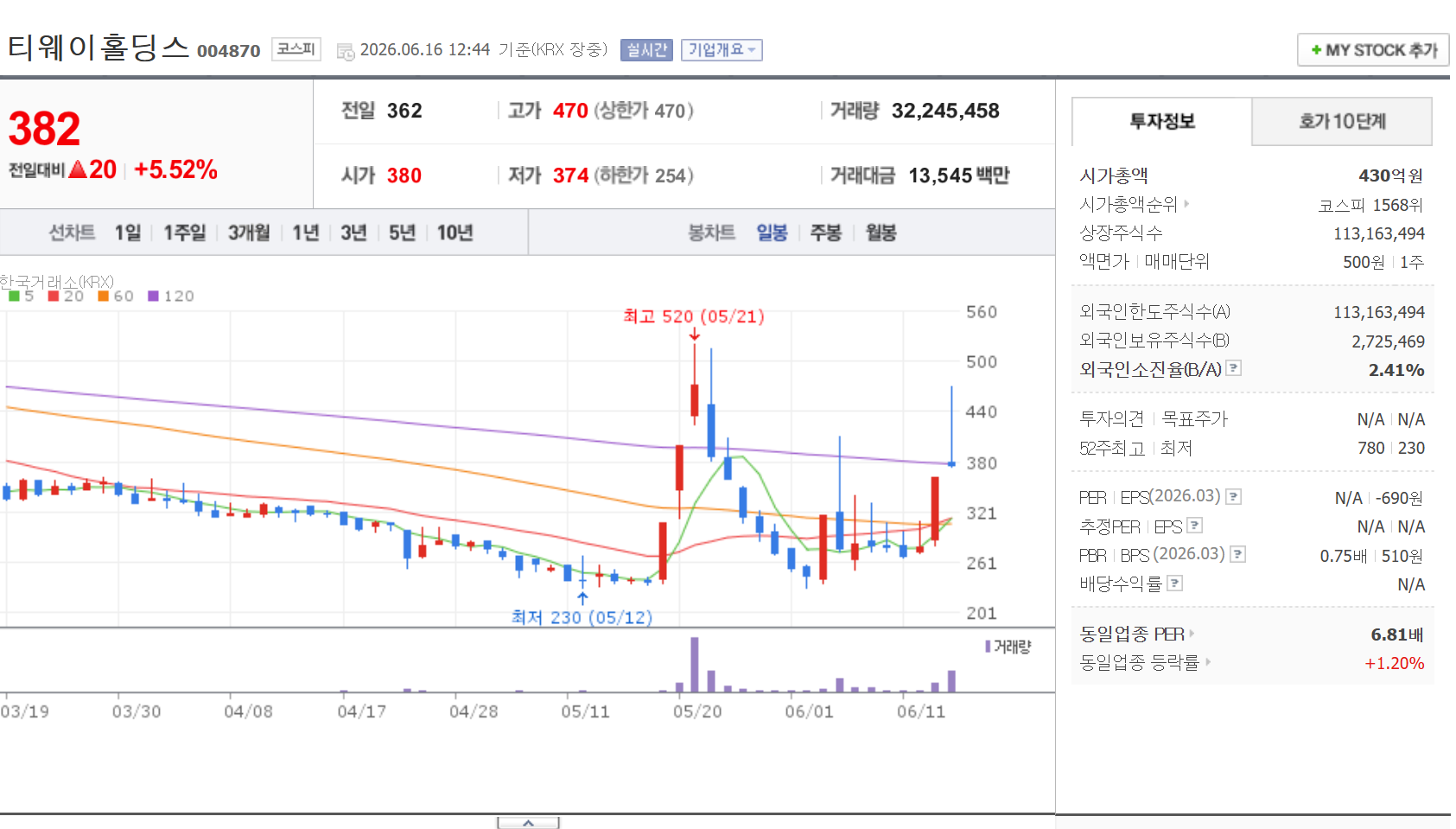This screenshot has height=829, width=1456.
Task: Add stock with MY STOCK 추가 button
Action: click(1373, 50)
